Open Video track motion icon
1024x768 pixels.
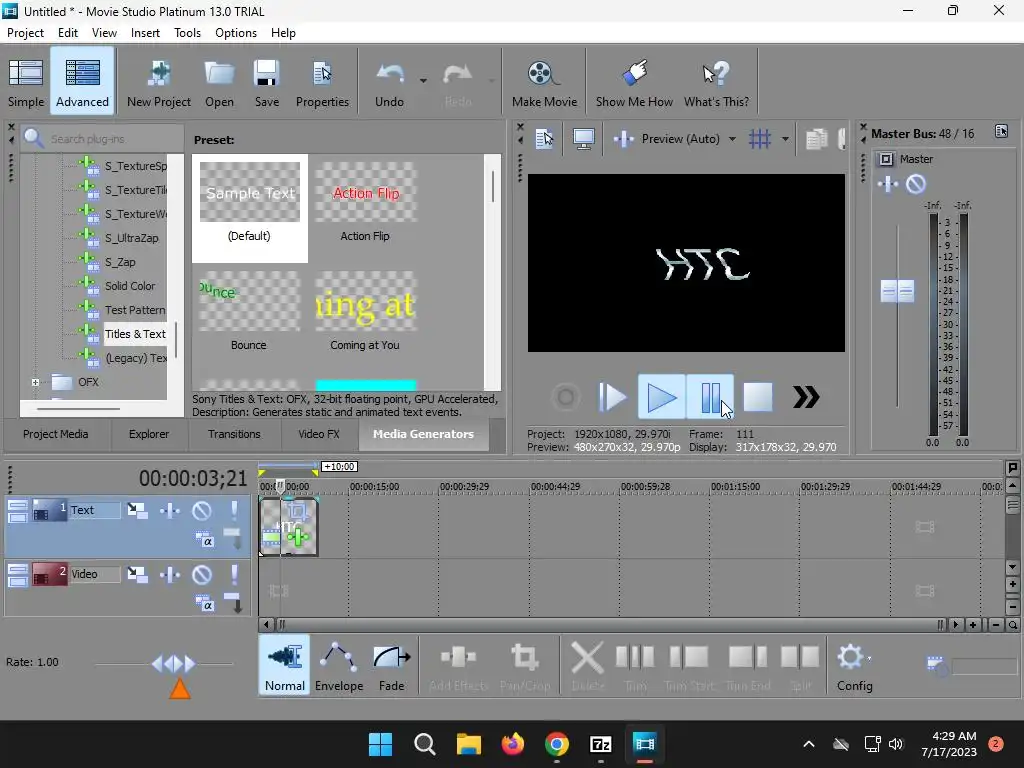coord(136,574)
